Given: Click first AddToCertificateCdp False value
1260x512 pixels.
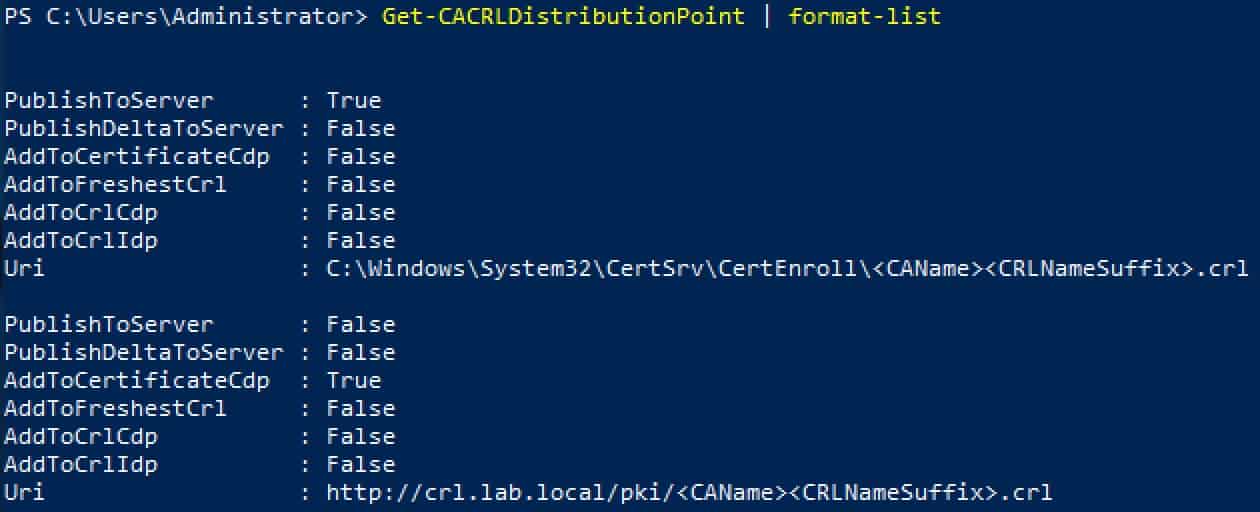Looking at the screenshot, I should coord(361,157).
